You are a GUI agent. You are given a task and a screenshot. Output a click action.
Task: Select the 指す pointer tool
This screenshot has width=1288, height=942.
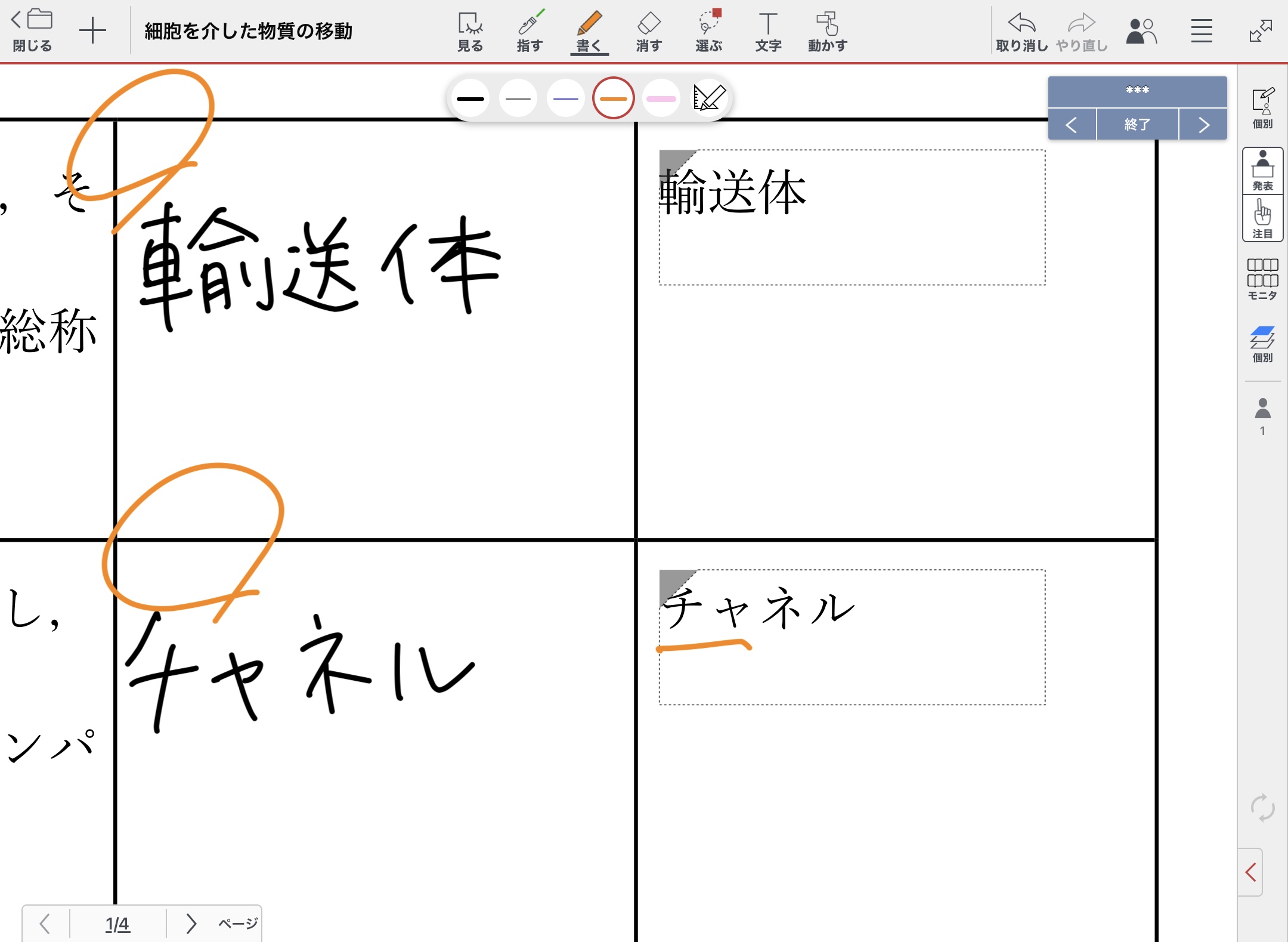[x=530, y=31]
